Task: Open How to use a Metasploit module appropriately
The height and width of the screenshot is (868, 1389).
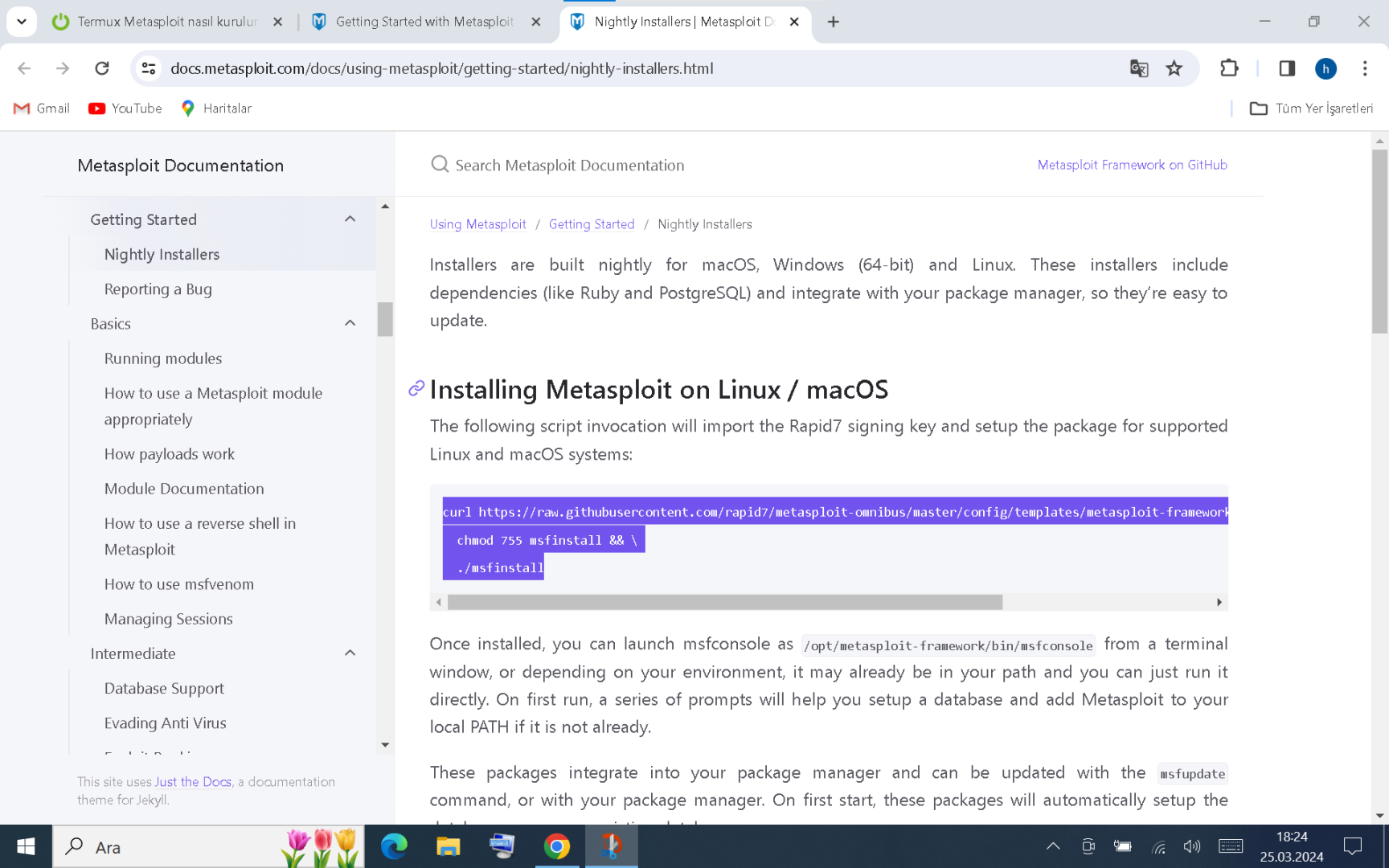Action: pos(213,406)
